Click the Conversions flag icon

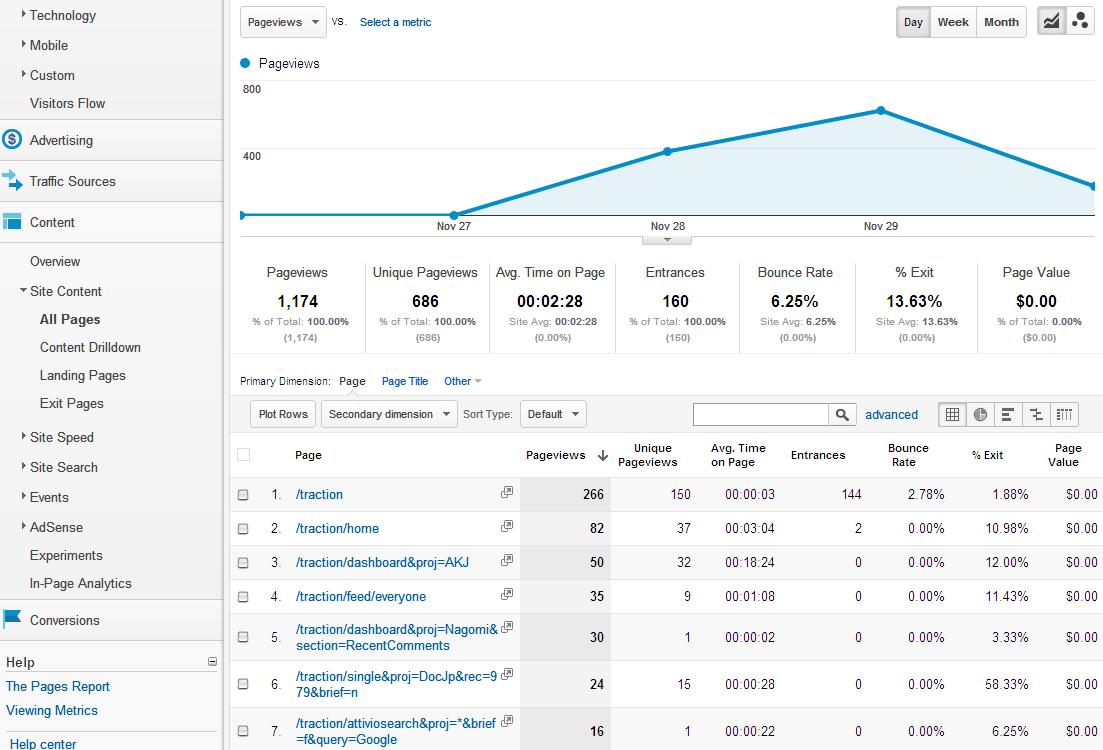click(x=12, y=618)
